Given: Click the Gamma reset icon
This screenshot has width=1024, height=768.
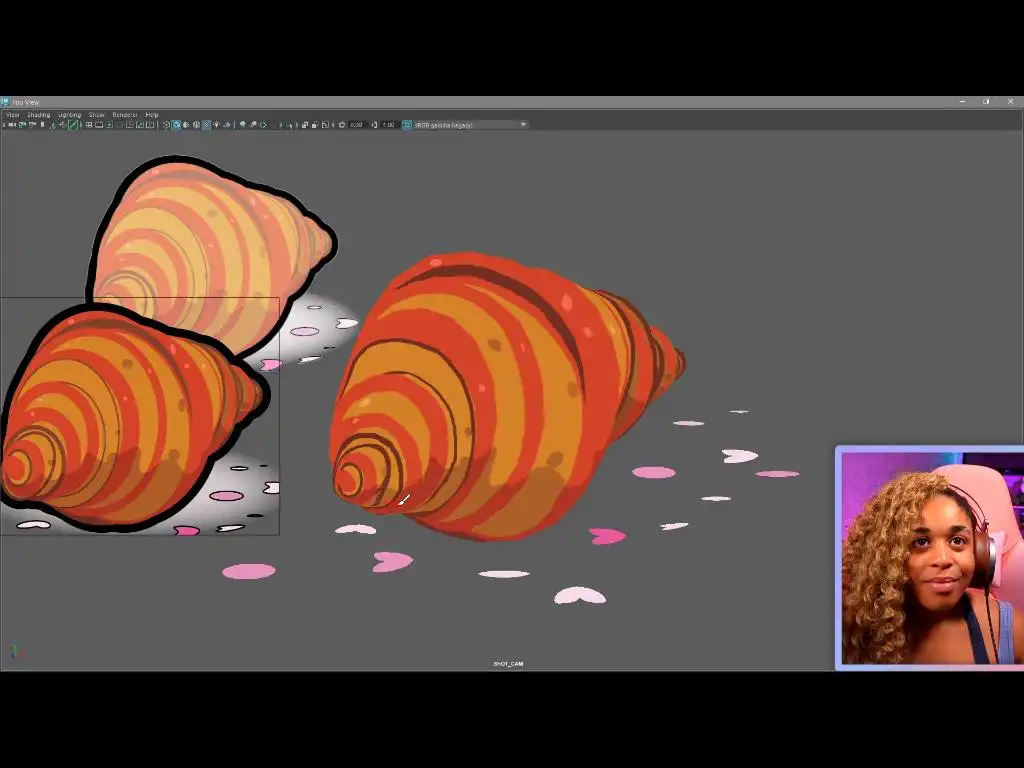Looking at the screenshot, I should [375, 124].
